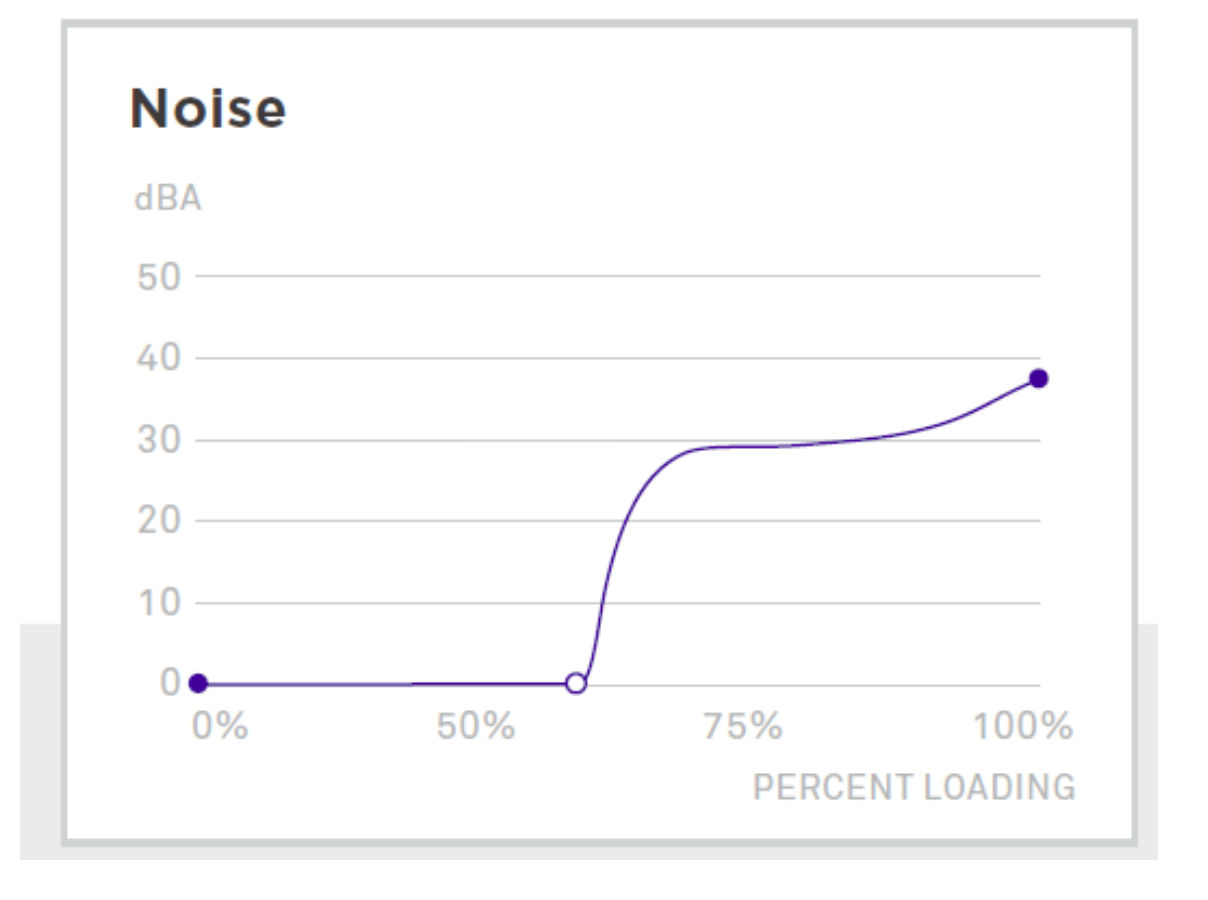Screen dimensions: 1208x900
Task: Select the 20 dBA axis label
Action: point(158,520)
